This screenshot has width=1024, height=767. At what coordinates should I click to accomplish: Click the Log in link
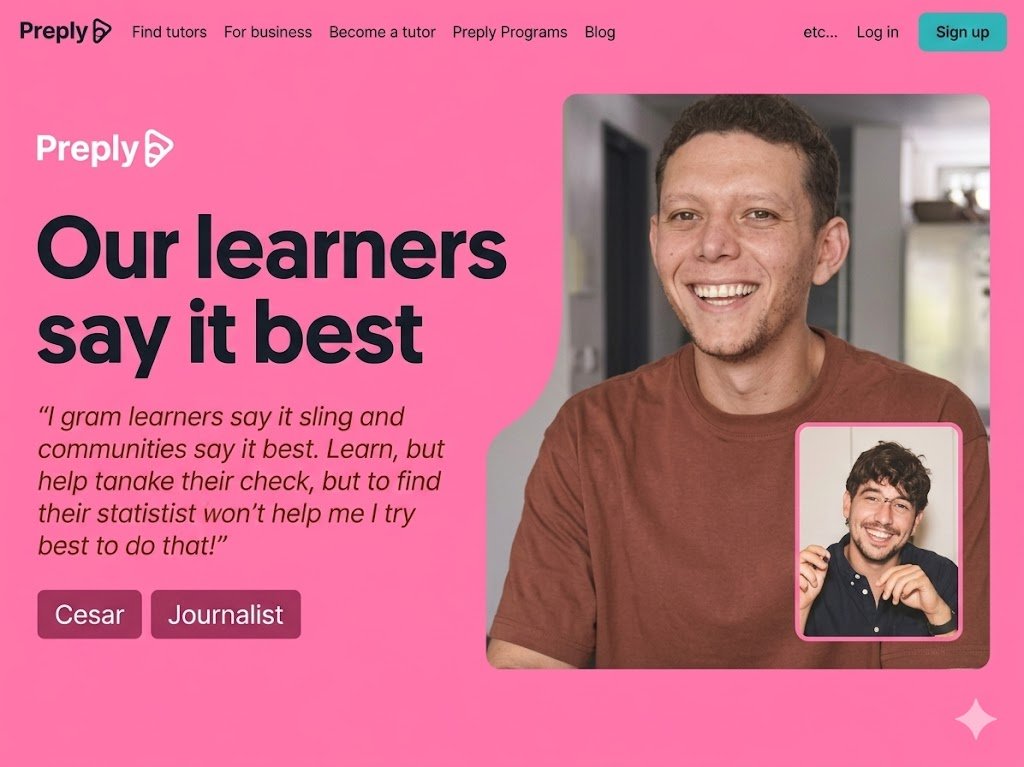(x=877, y=32)
